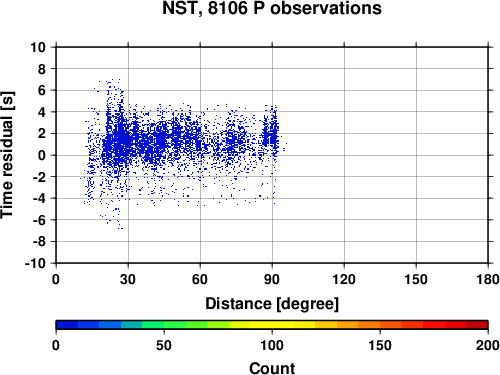
Task: Click the colorbar tick label 150
Action: coord(380,345)
